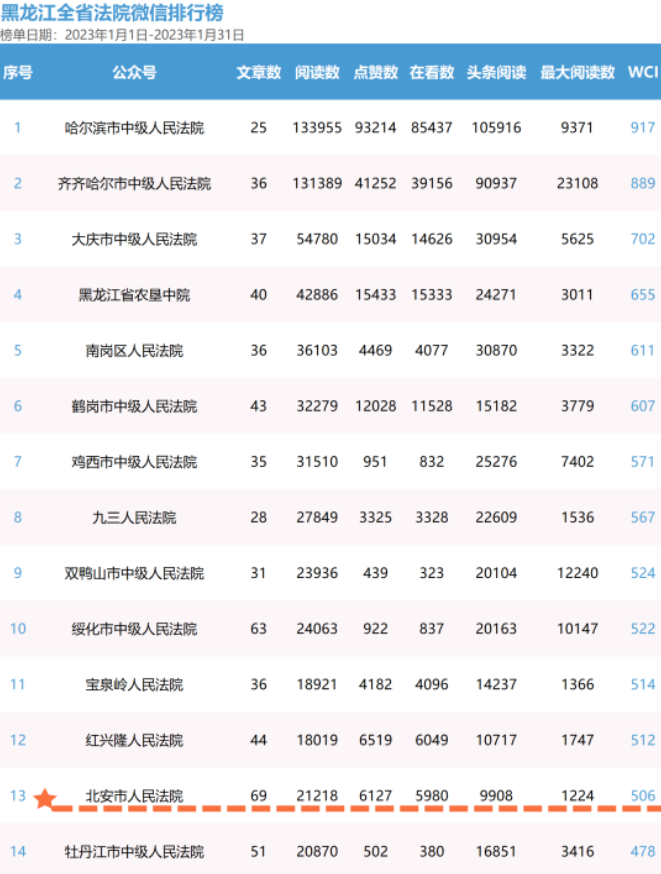The height and width of the screenshot is (874, 661).
Task: Click the 公众号 column header
Action: 134,72
